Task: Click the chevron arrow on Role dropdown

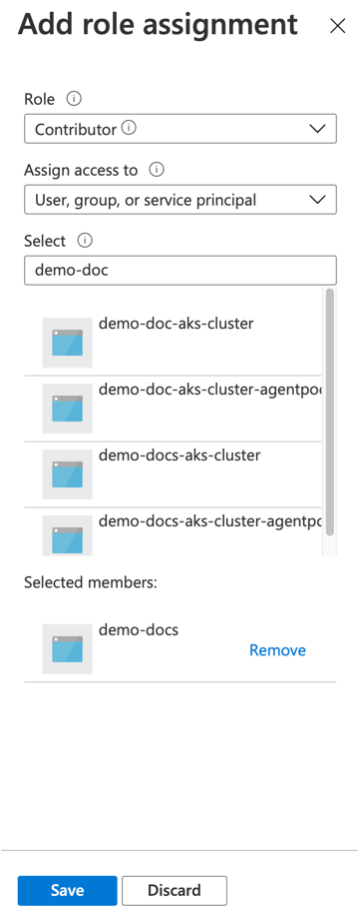Action: click(x=317, y=129)
